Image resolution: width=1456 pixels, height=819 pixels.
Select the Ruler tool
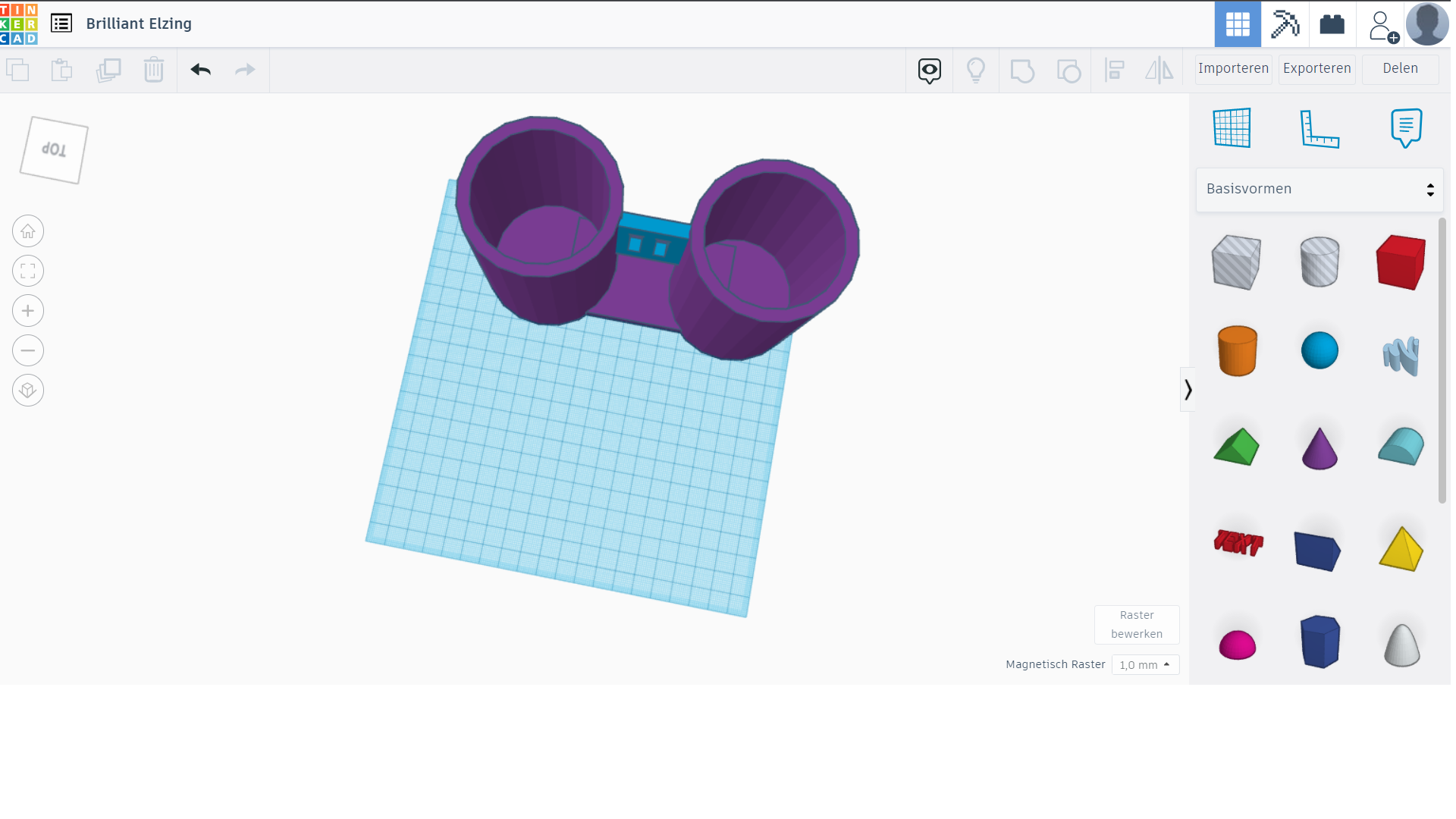click(x=1319, y=128)
